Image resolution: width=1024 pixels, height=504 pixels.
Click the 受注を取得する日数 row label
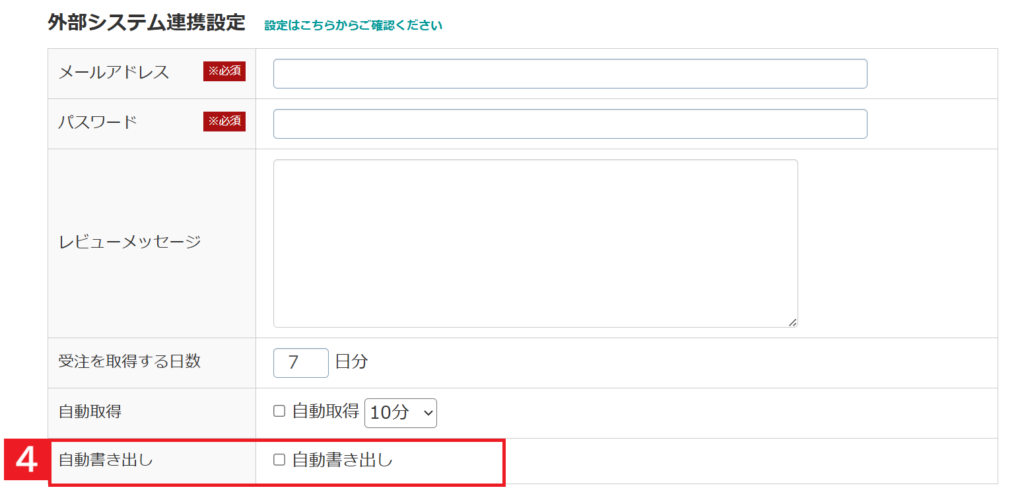coord(130,361)
